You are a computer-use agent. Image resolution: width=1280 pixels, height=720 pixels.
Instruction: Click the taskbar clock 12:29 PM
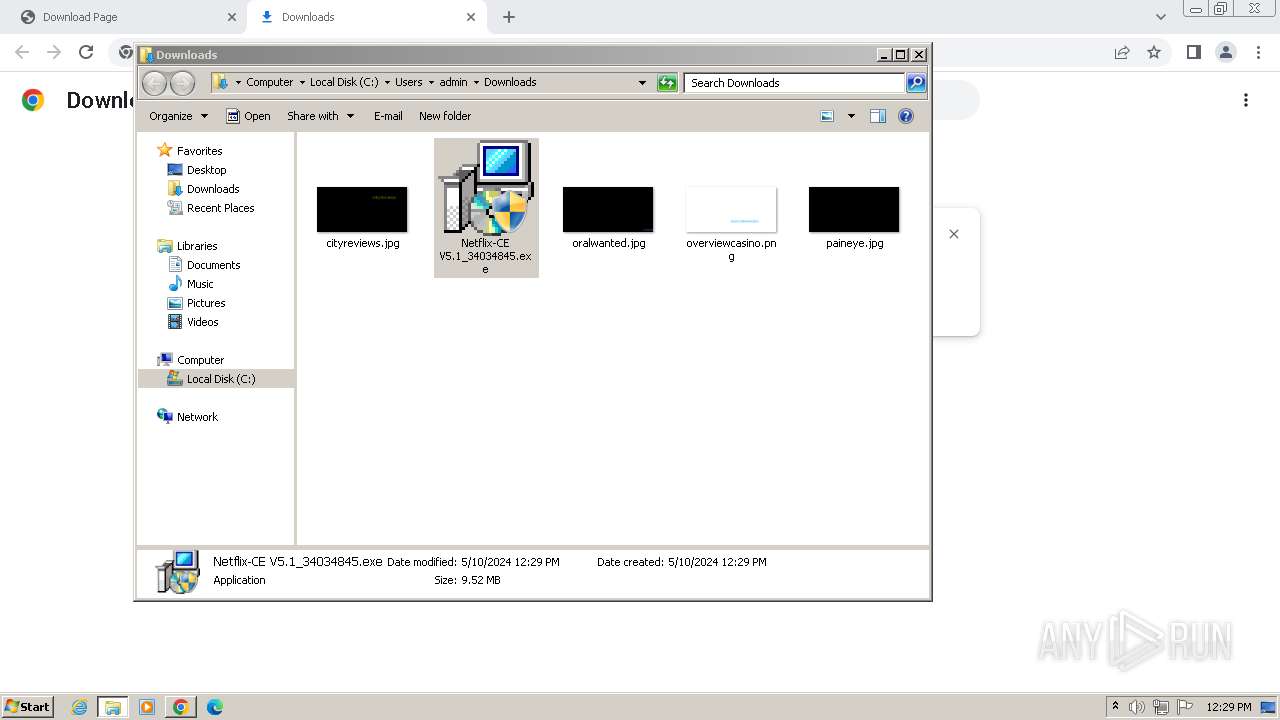(x=1229, y=707)
